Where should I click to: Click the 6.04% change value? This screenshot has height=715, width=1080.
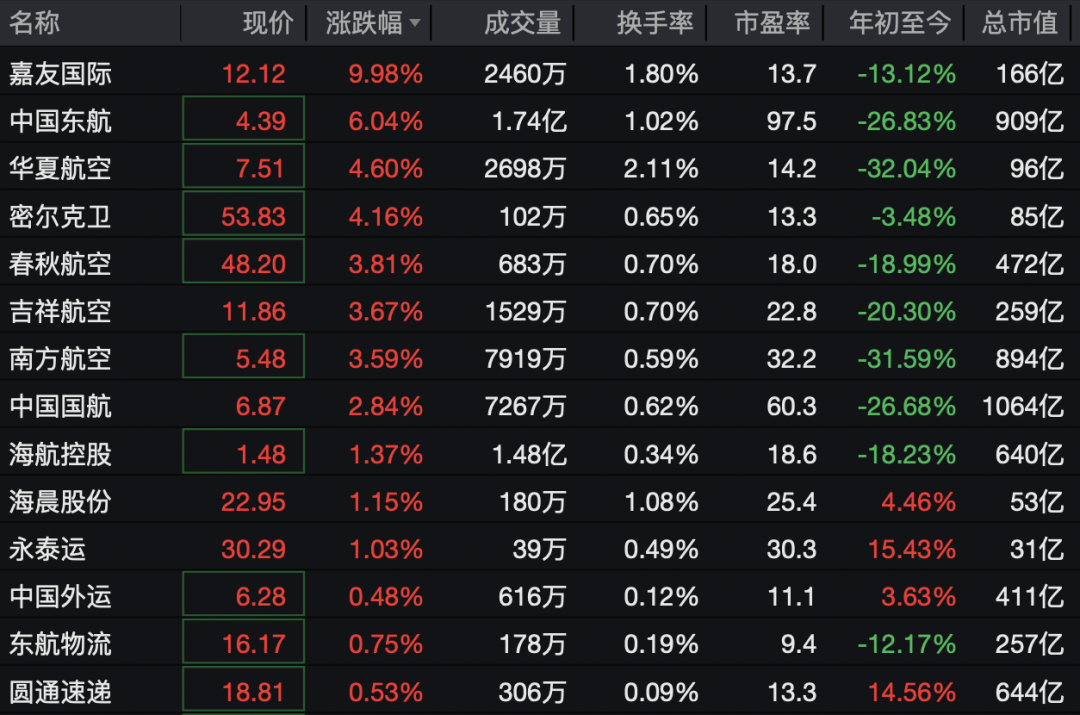point(386,121)
